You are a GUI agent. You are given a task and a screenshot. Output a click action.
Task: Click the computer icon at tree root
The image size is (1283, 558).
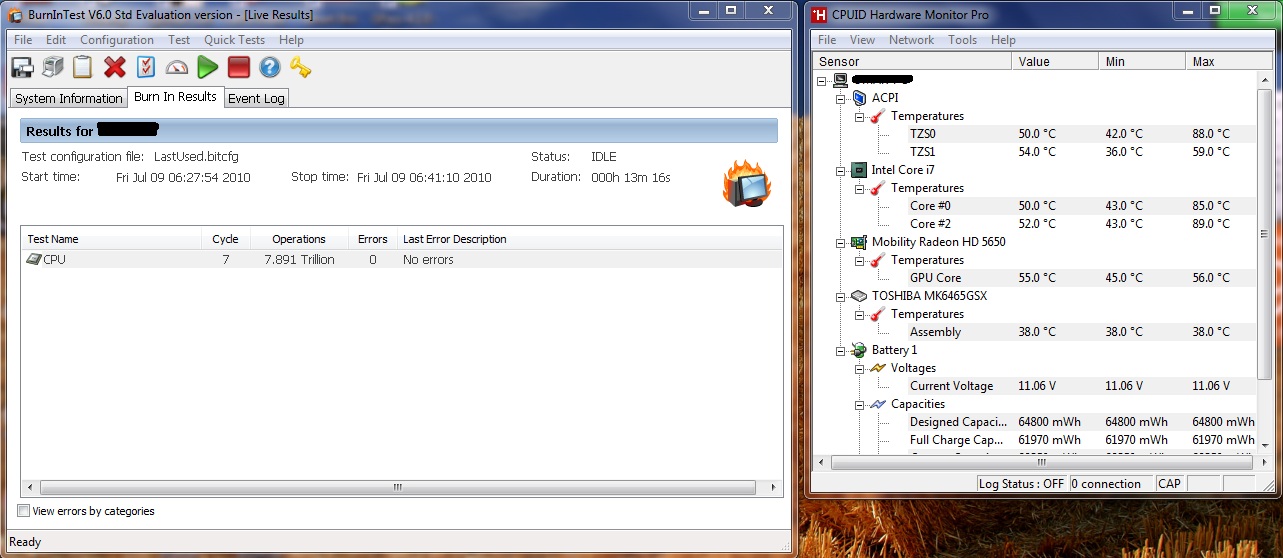(x=840, y=80)
